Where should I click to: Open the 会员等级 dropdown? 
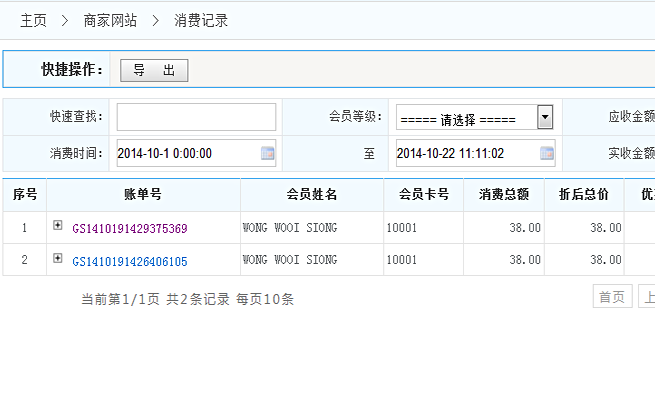pos(545,117)
